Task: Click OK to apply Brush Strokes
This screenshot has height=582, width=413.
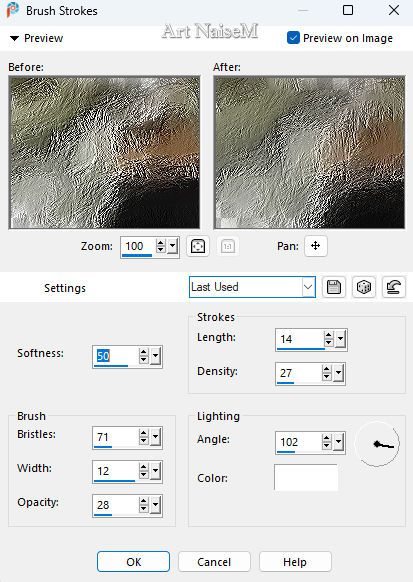Action: point(134,562)
